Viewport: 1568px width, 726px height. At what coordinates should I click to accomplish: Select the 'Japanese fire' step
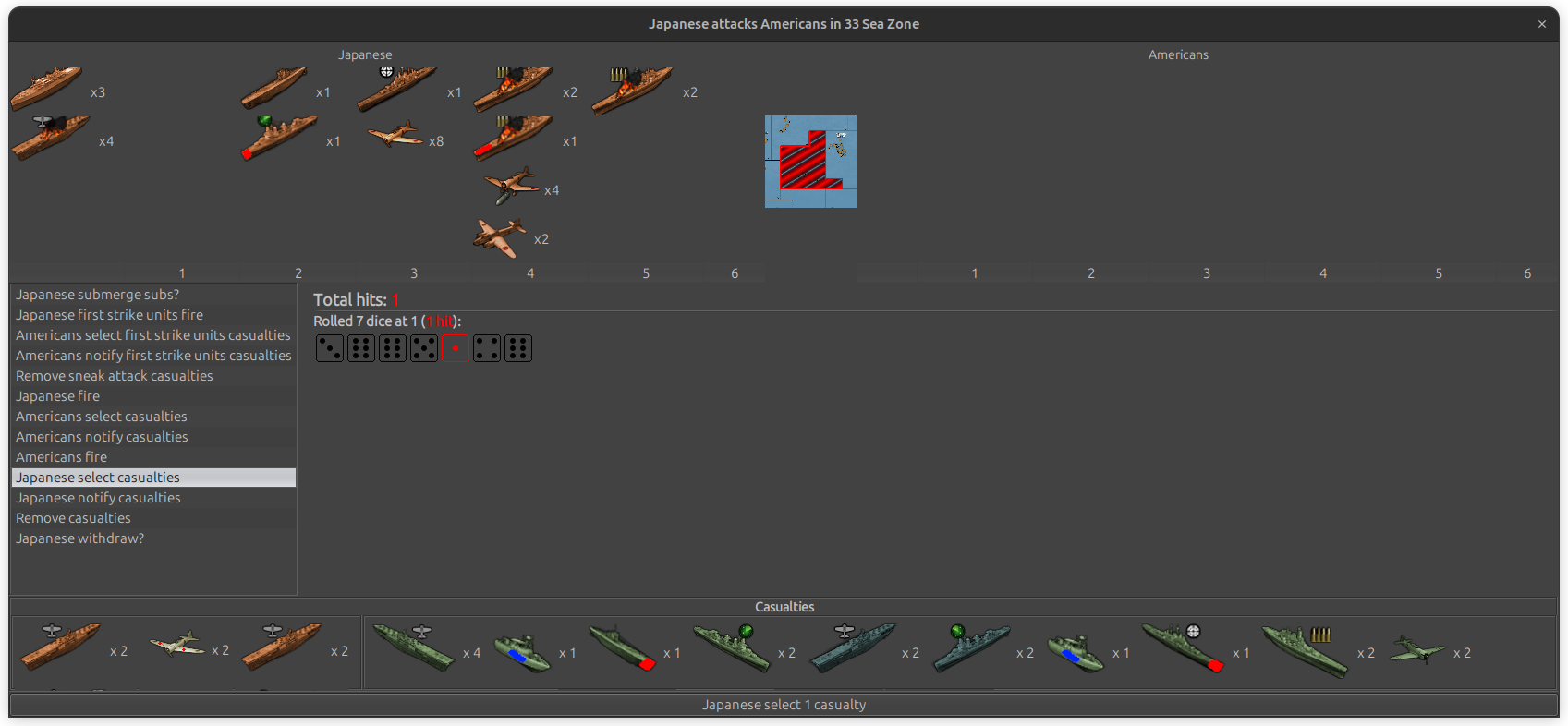[153, 396]
